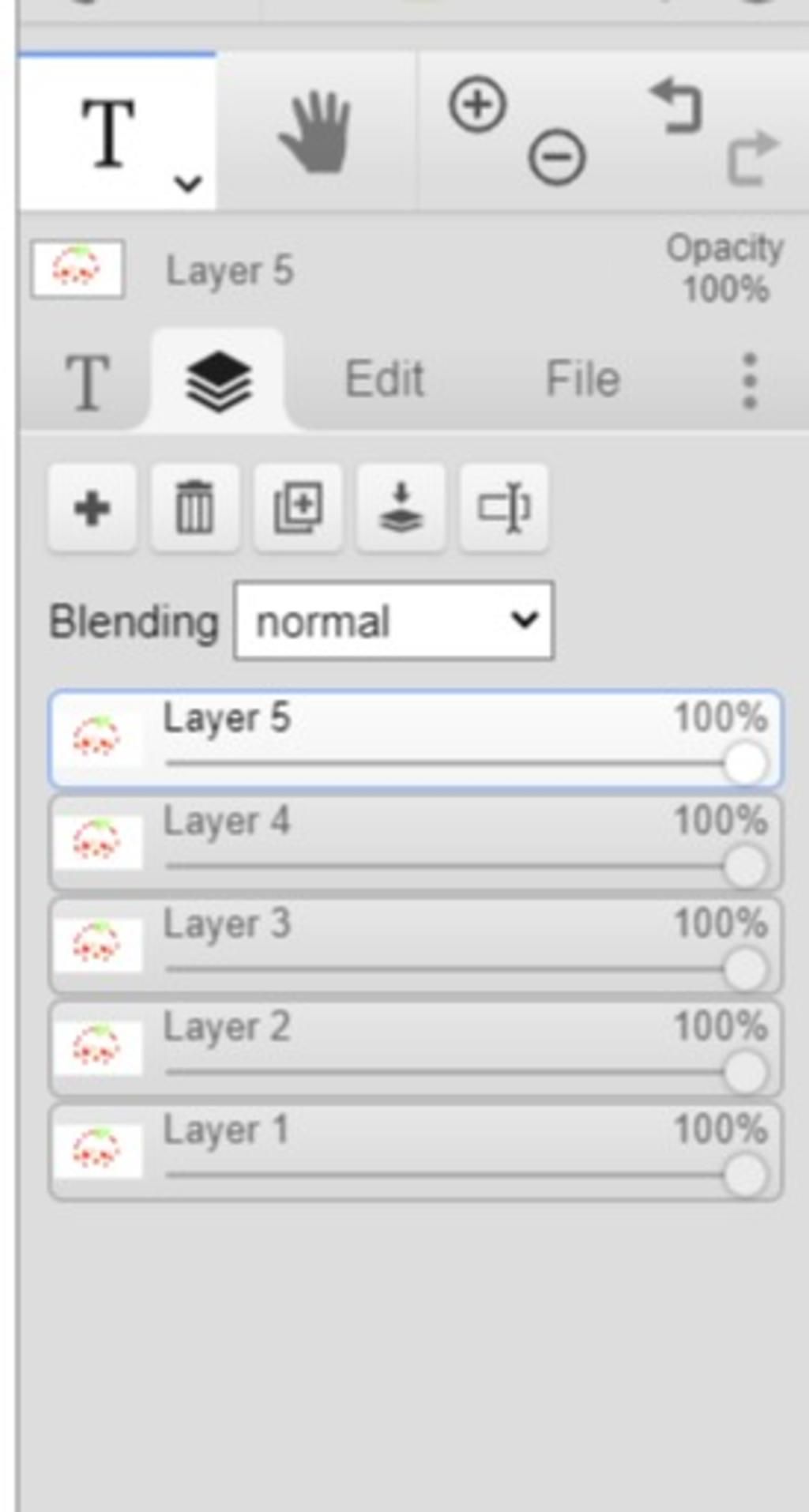Switch to the Text settings tab

pos(87,382)
